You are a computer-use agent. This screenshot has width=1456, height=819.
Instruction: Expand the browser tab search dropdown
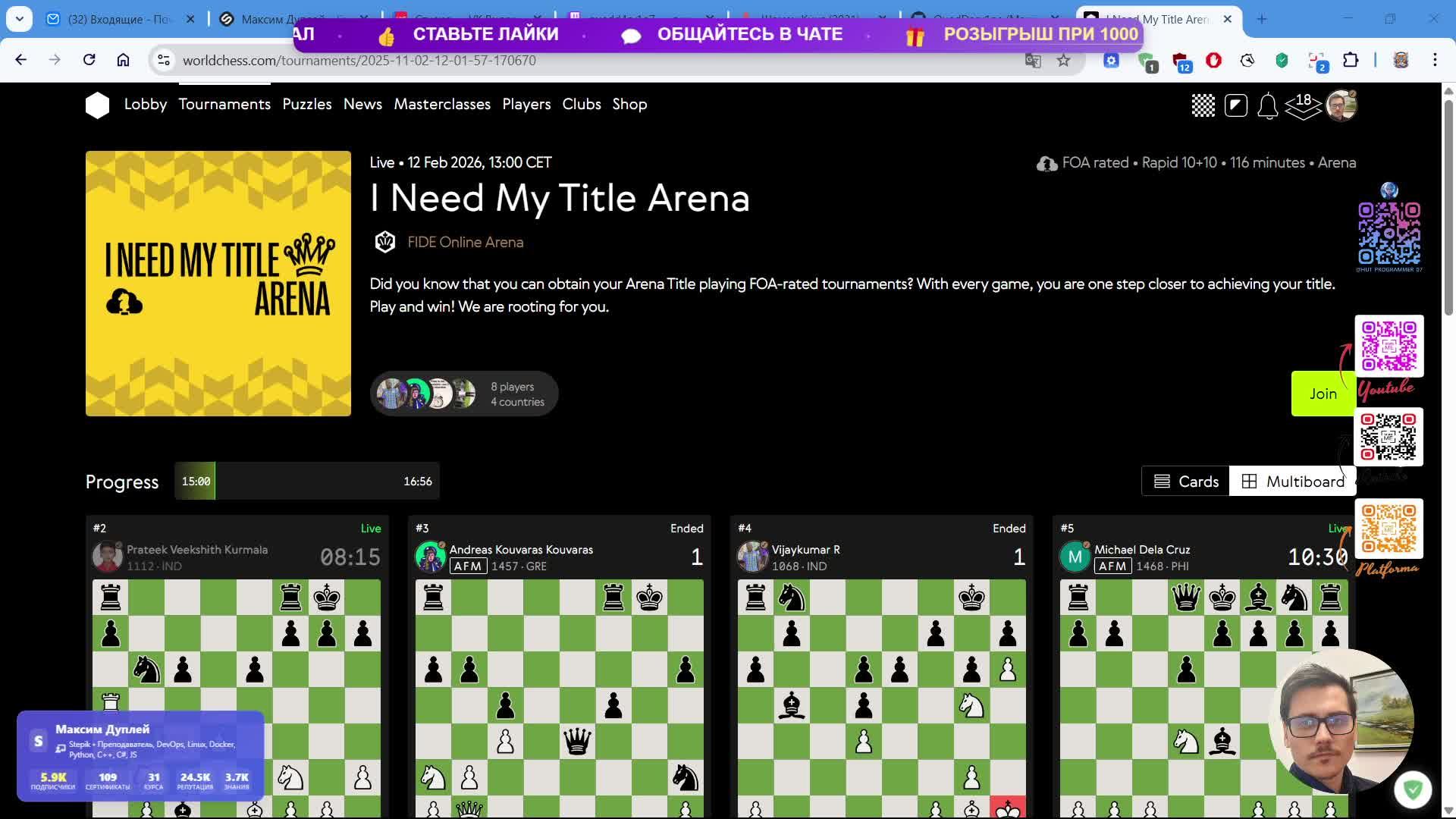click(x=19, y=19)
